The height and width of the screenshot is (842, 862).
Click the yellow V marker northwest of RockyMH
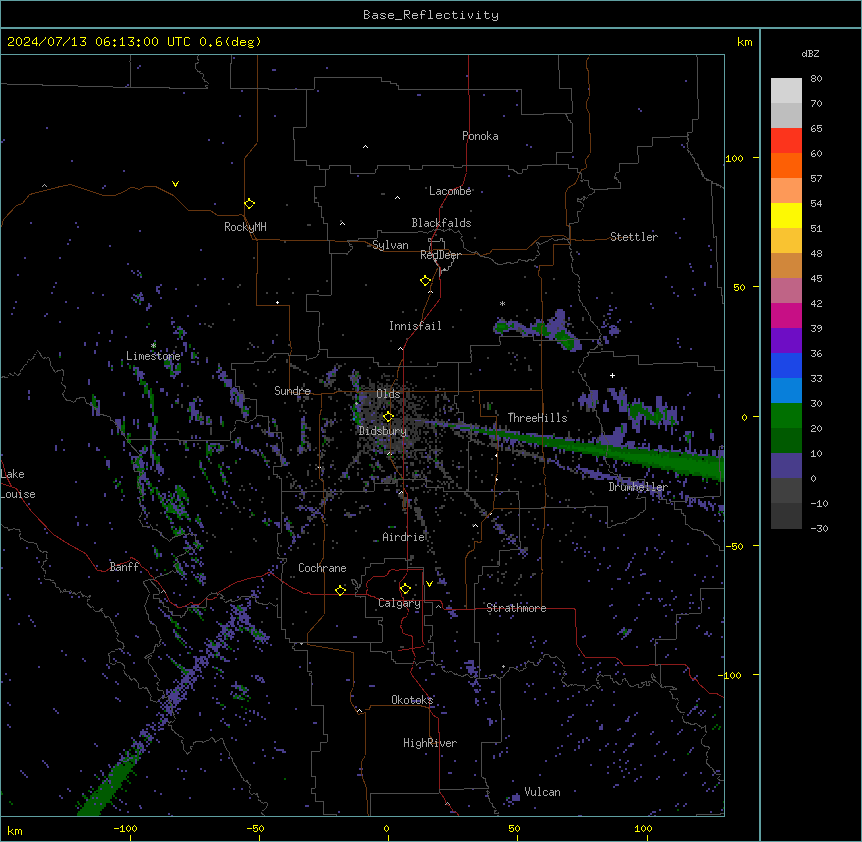(x=175, y=184)
